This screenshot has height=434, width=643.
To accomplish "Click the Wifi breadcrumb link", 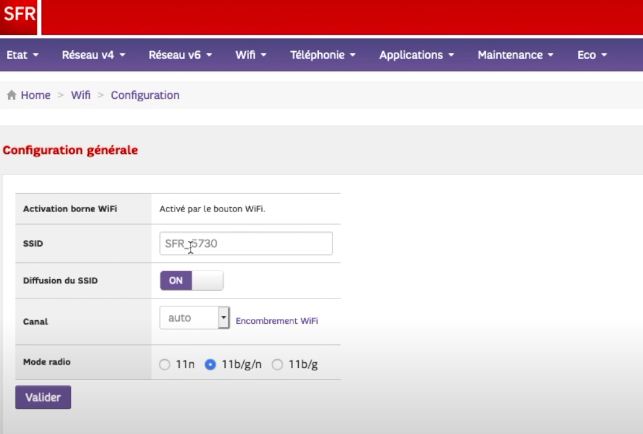I will click(81, 95).
